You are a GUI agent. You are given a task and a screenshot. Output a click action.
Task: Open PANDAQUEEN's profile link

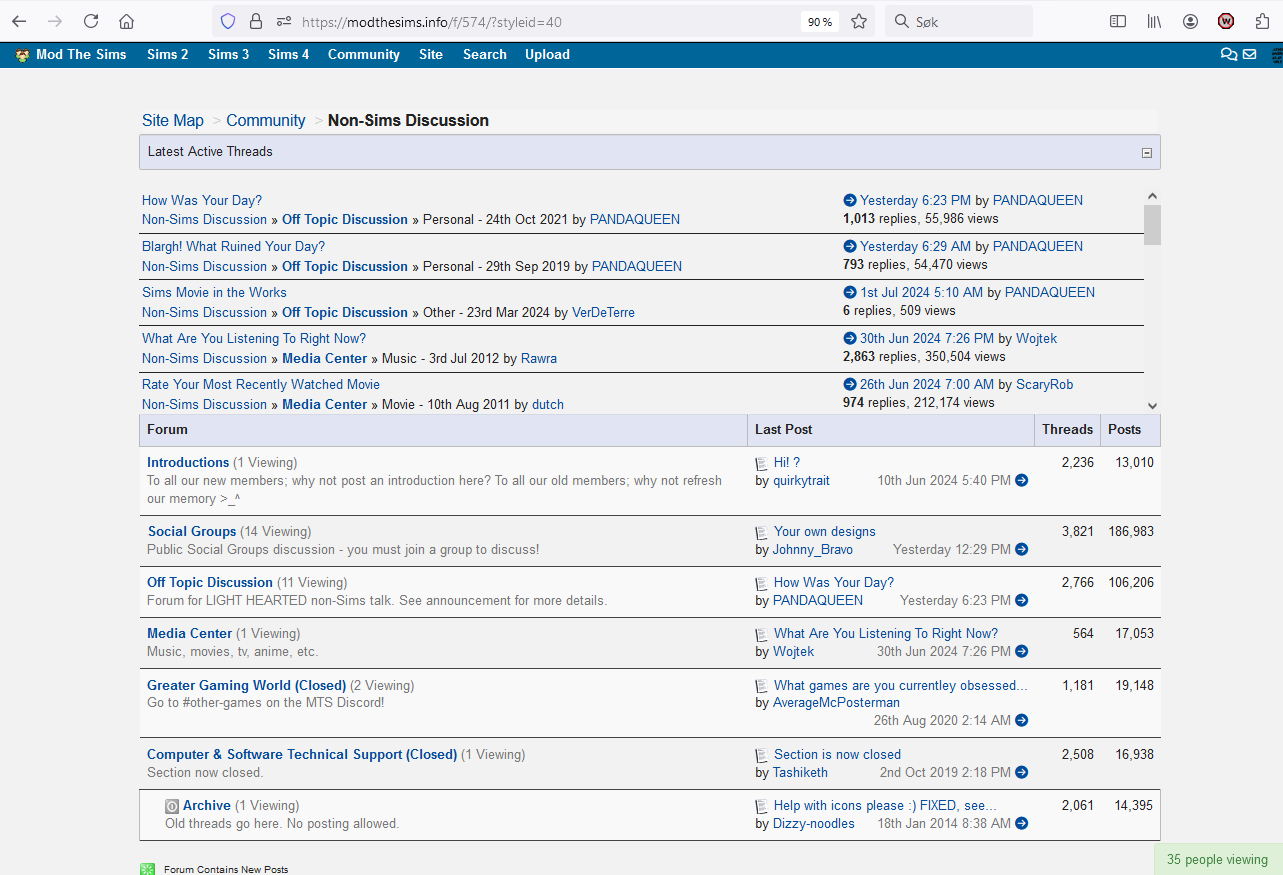pyautogui.click(x=635, y=219)
